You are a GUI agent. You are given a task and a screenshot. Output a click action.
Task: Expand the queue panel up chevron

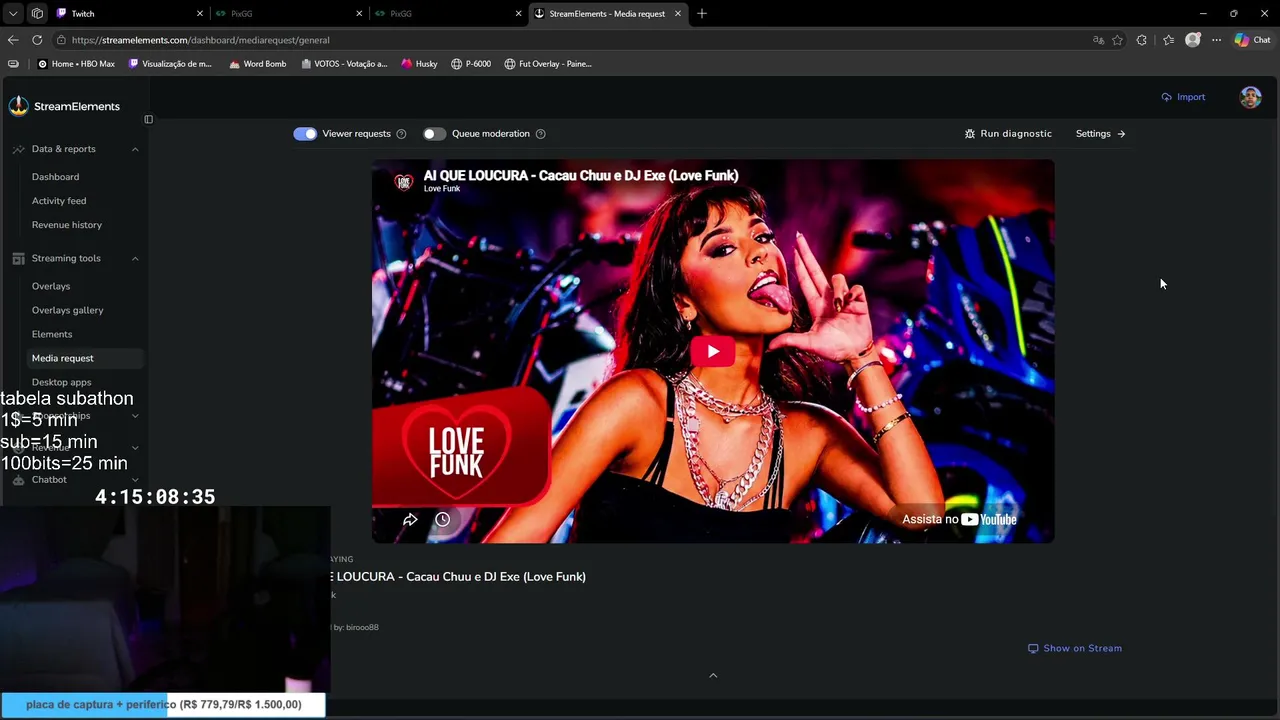point(713,676)
